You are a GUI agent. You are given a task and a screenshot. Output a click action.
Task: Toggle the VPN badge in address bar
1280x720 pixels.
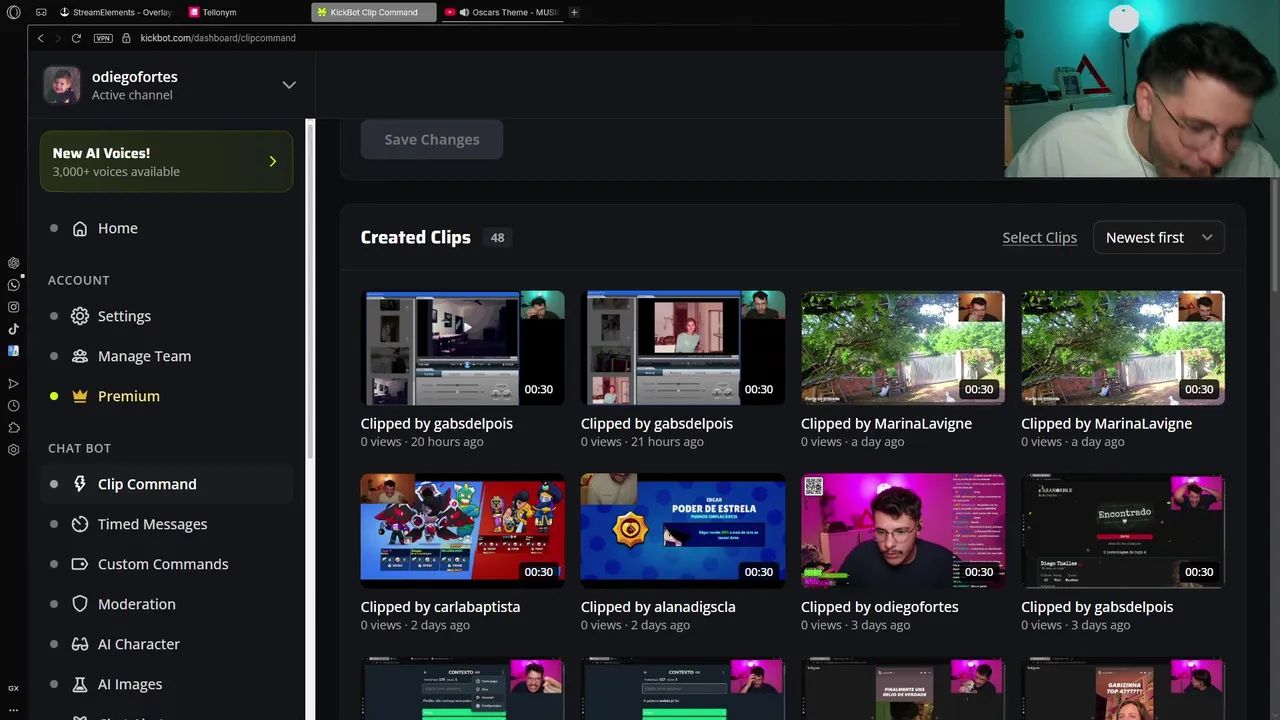tap(103, 38)
